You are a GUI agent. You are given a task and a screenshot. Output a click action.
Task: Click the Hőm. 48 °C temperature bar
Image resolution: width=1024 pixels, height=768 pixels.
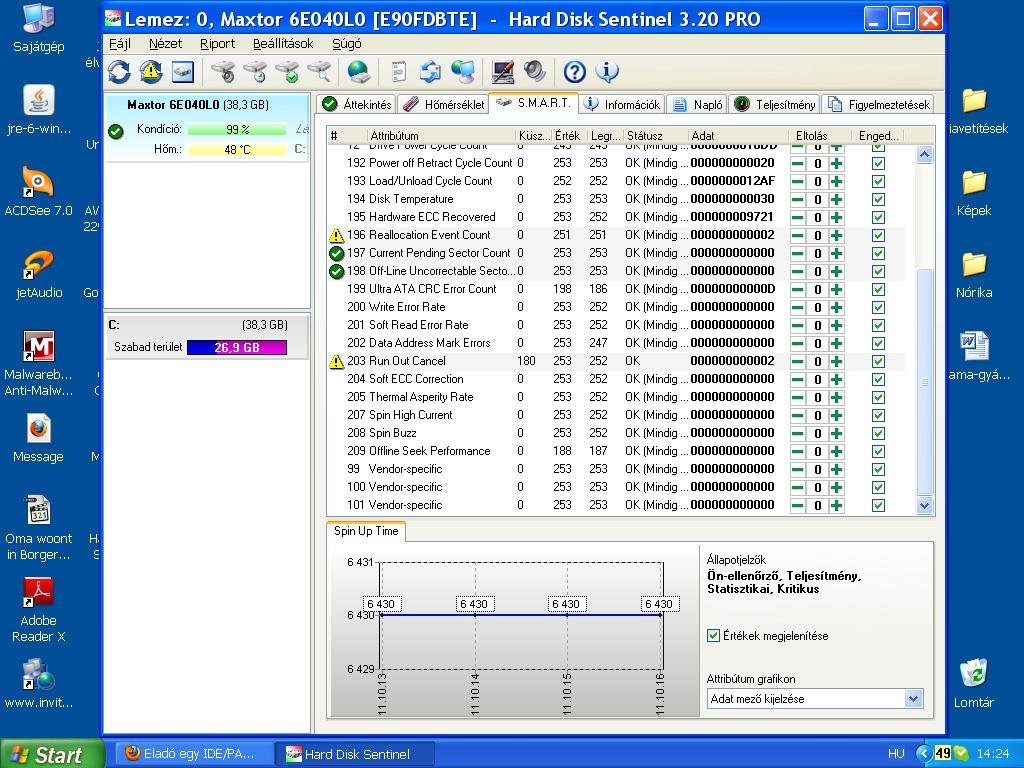(x=236, y=150)
